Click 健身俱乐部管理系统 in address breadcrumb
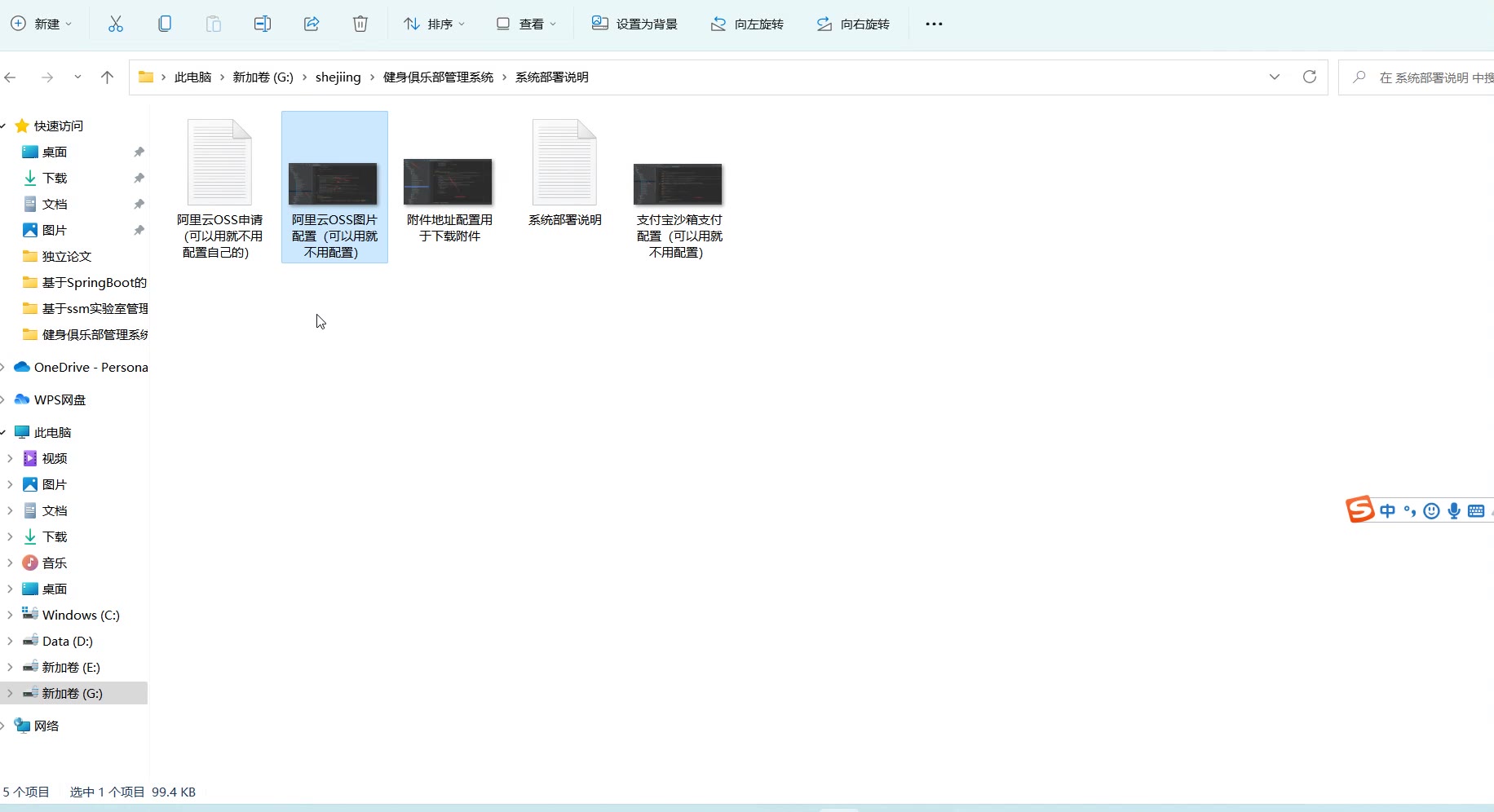 (438, 77)
